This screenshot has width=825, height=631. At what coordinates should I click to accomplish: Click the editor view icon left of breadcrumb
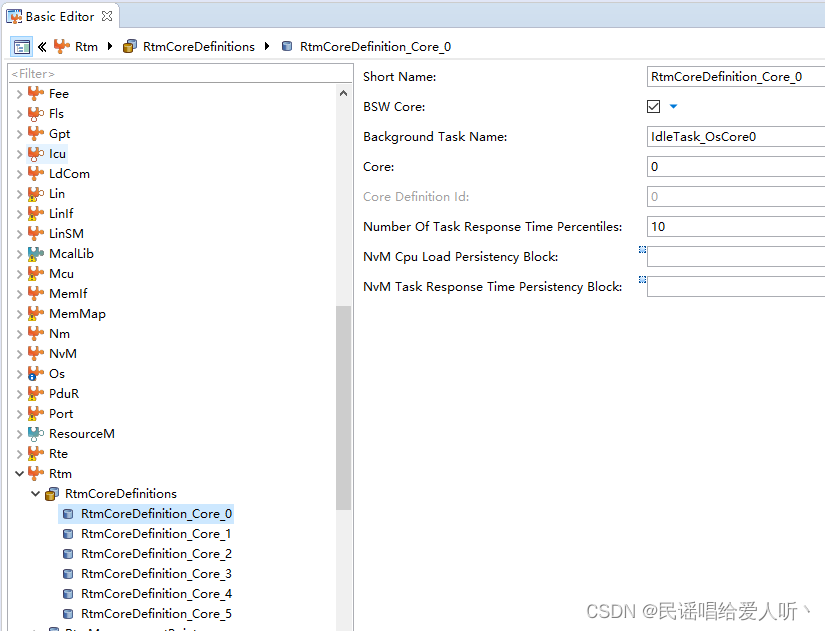tap(21, 46)
